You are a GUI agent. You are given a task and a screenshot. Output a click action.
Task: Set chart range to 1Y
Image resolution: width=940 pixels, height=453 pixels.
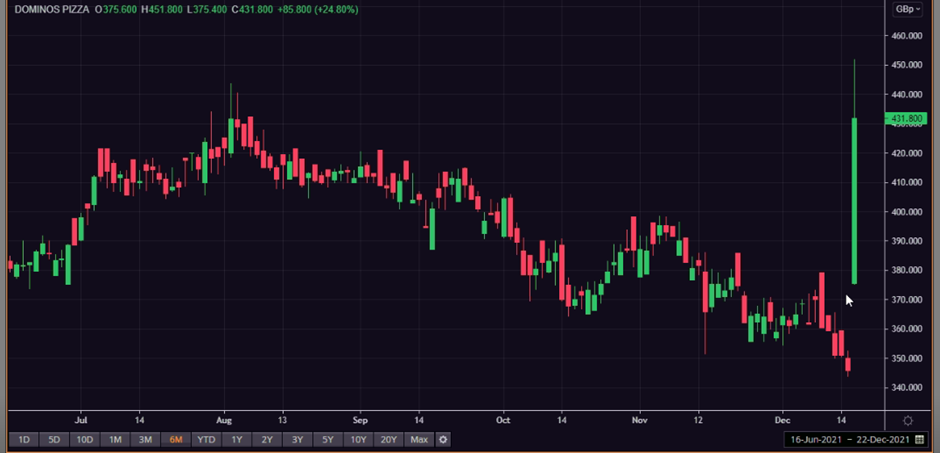click(237, 440)
